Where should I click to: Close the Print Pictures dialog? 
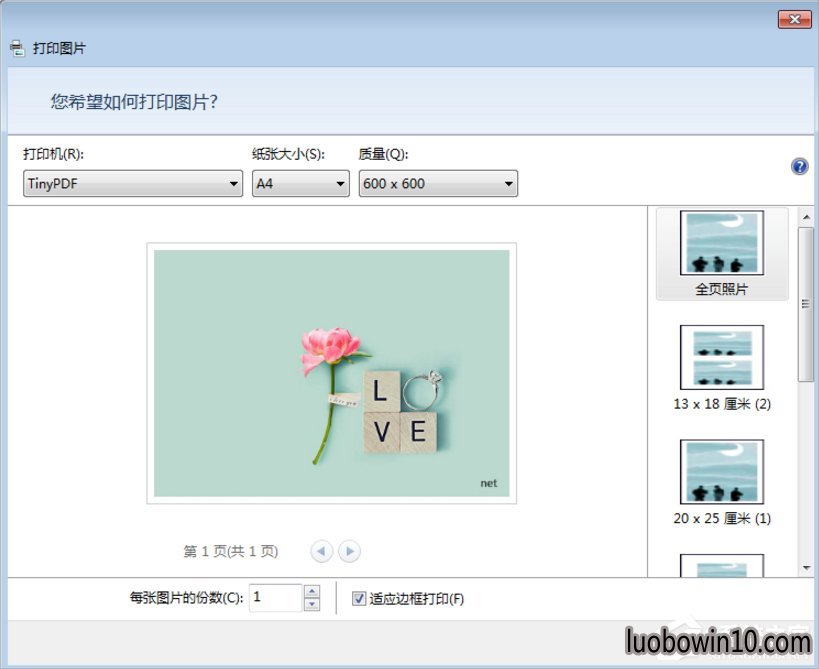794,19
